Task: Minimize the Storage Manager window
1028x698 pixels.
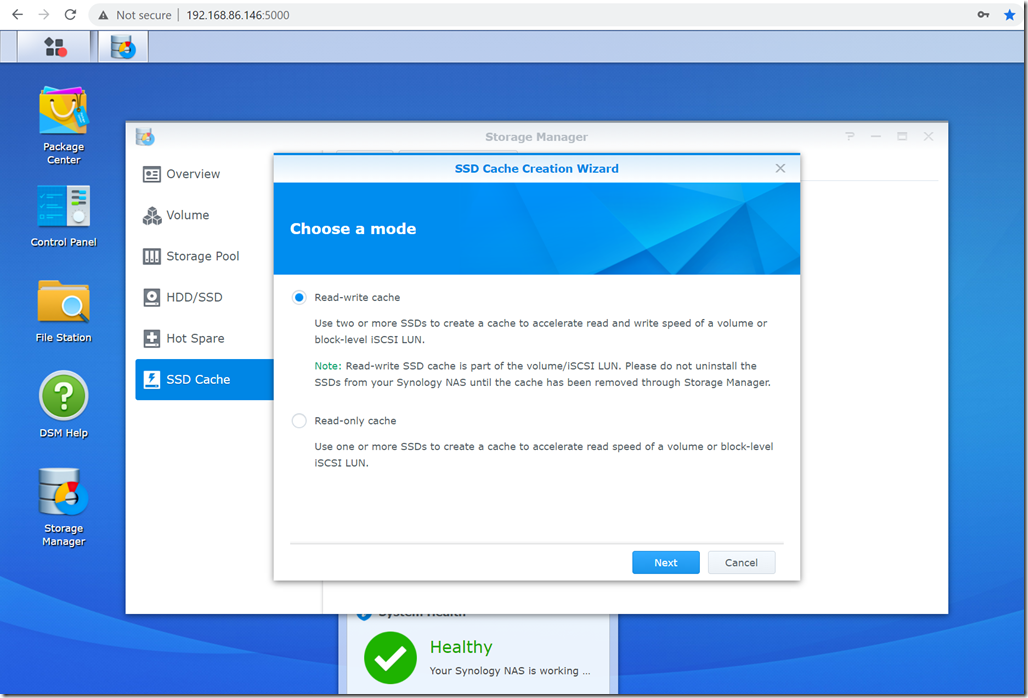Action: coord(876,136)
